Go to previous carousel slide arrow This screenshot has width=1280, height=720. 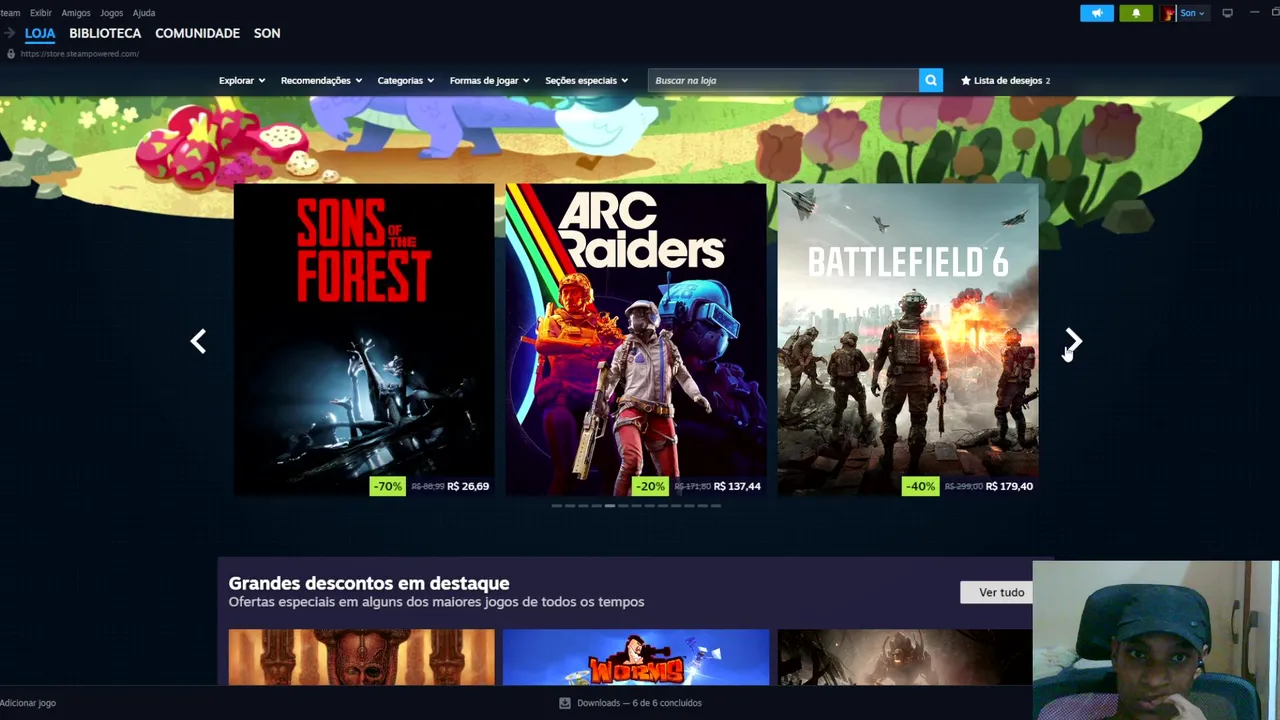198,342
